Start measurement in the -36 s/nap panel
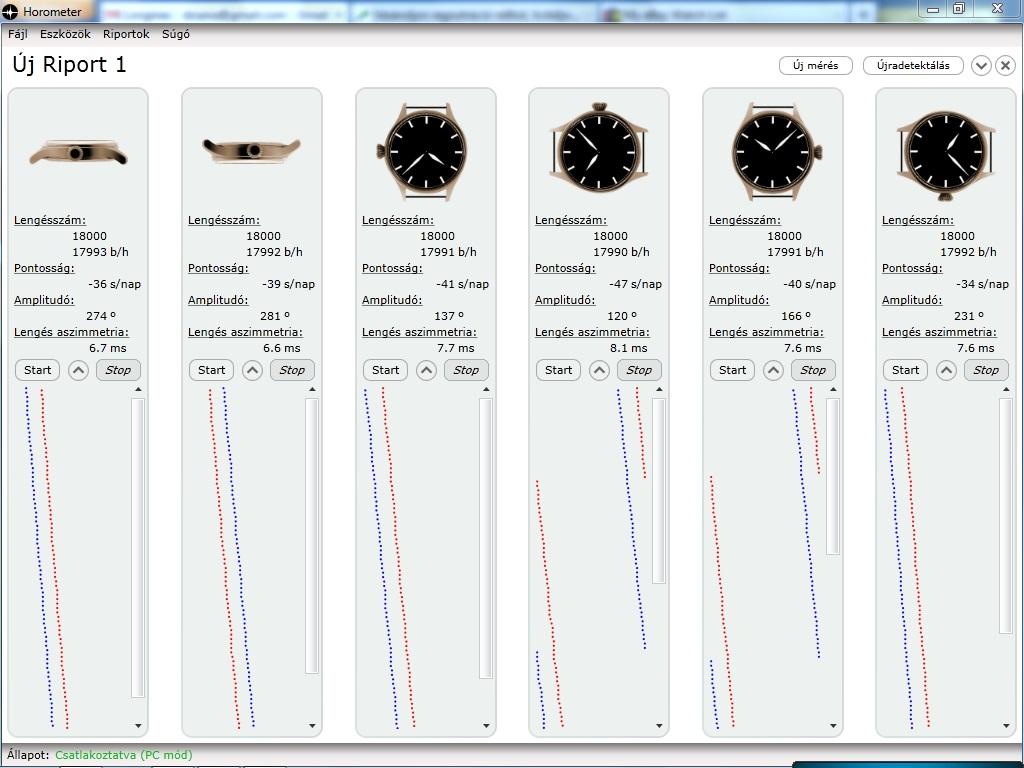The image size is (1024, 768). tap(37, 370)
